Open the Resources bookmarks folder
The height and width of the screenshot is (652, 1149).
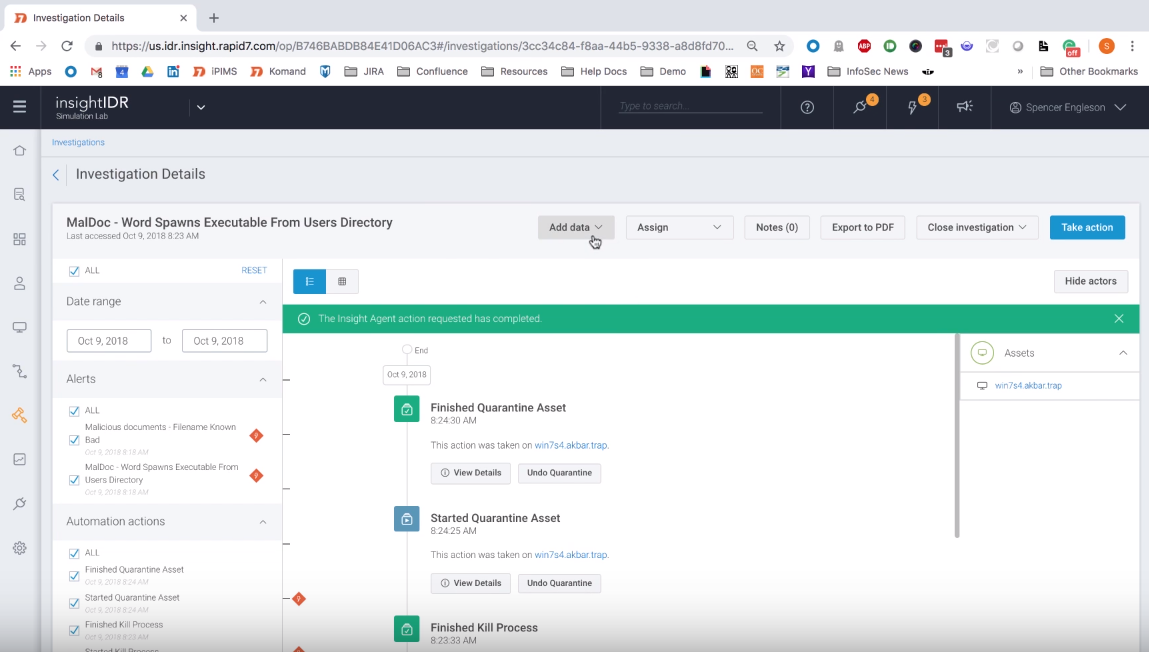[x=514, y=71]
